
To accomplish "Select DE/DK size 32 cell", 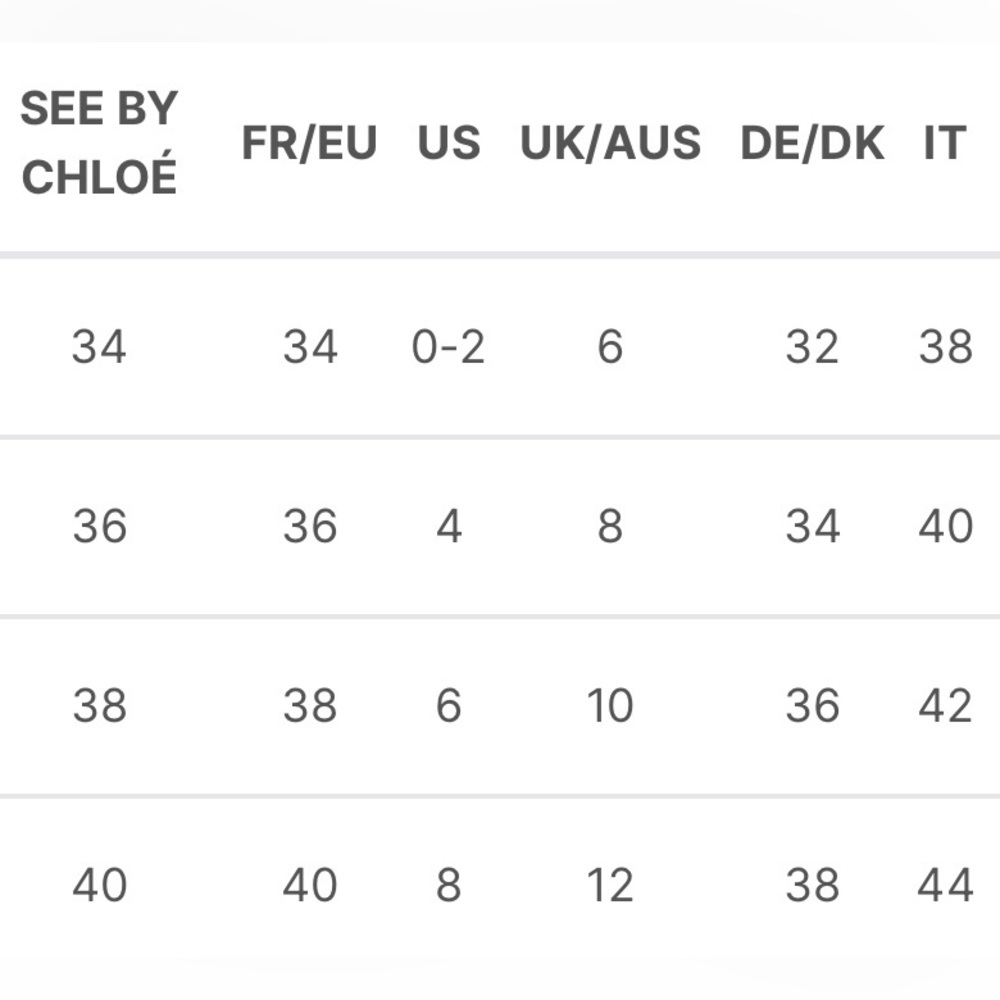I will (x=812, y=347).
